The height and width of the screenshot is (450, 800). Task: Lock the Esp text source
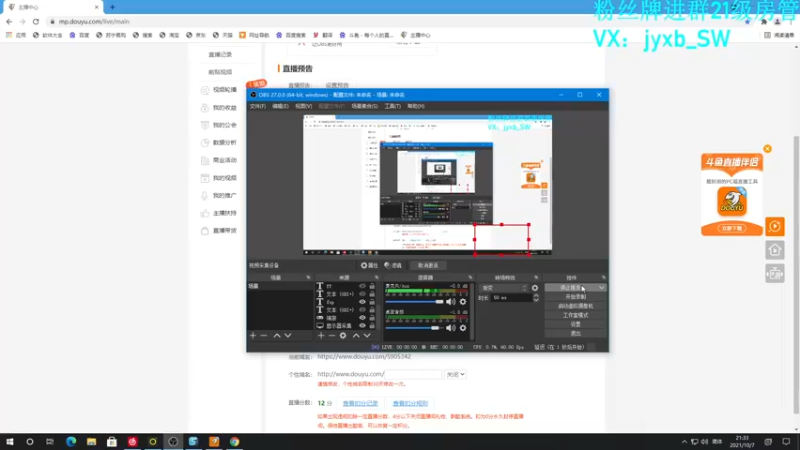[372, 302]
